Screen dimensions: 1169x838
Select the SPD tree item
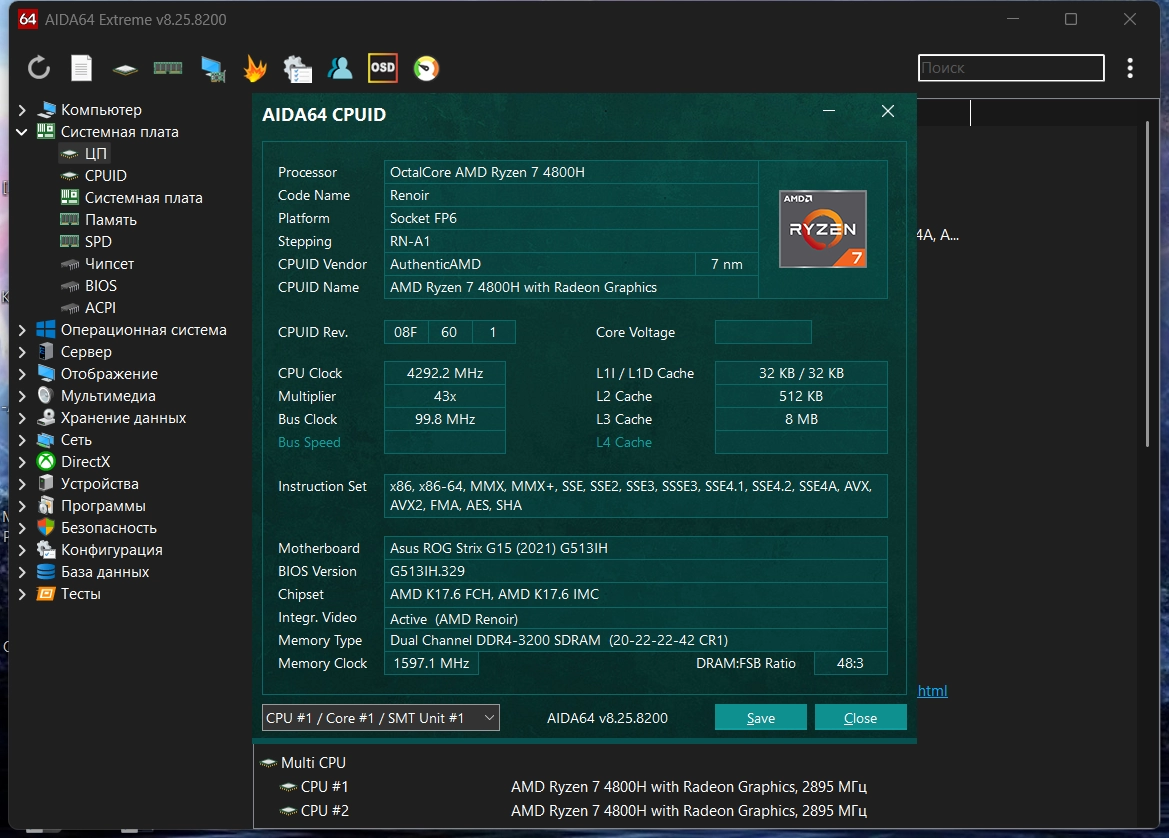[98, 242]
